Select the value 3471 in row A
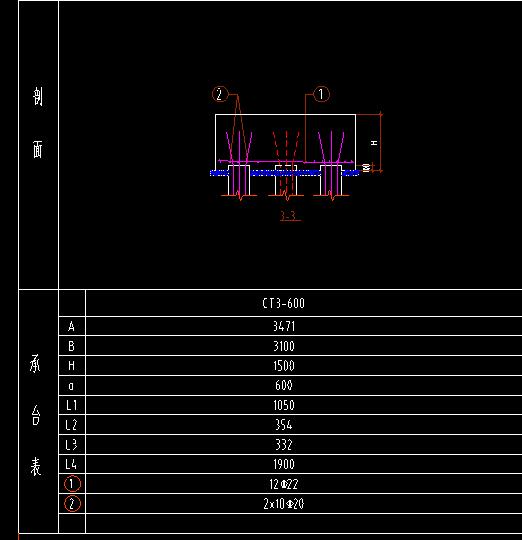Screen dimensions: 522x540 [x=284, y=326]
